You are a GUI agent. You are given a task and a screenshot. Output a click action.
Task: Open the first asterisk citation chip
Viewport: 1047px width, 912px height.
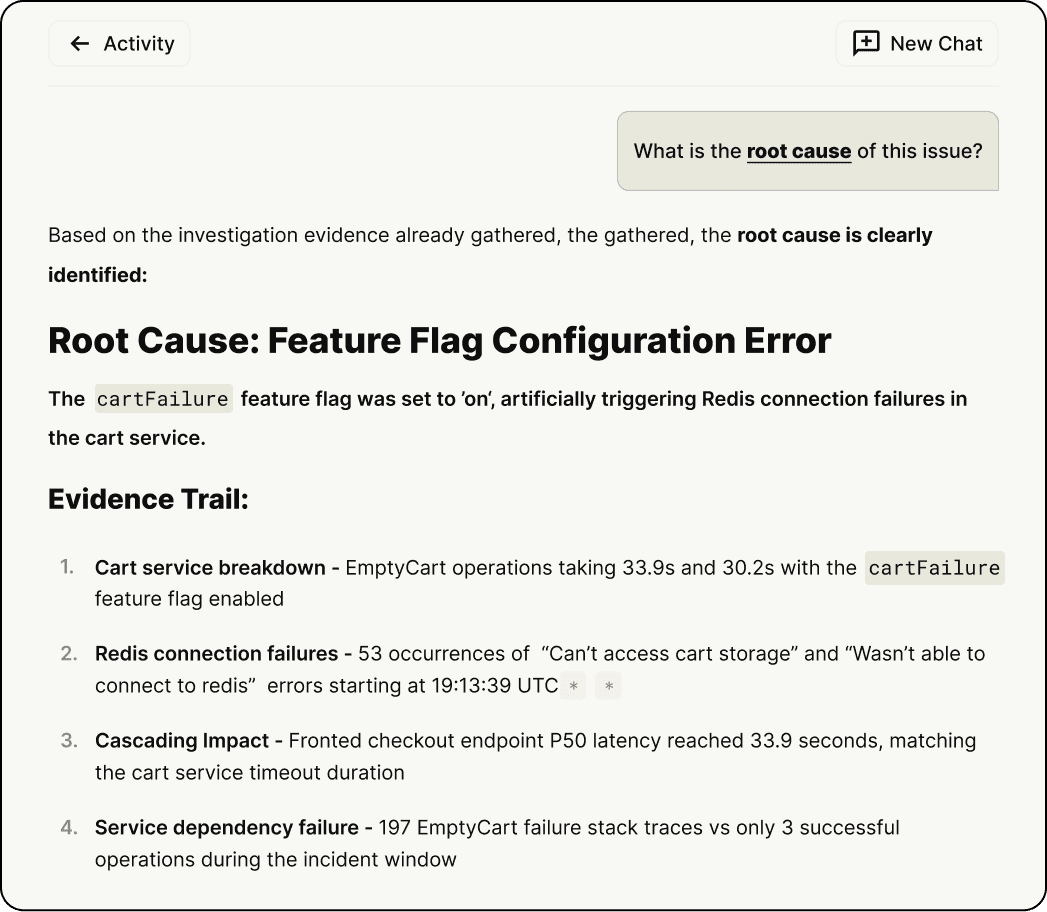(574, 687)
